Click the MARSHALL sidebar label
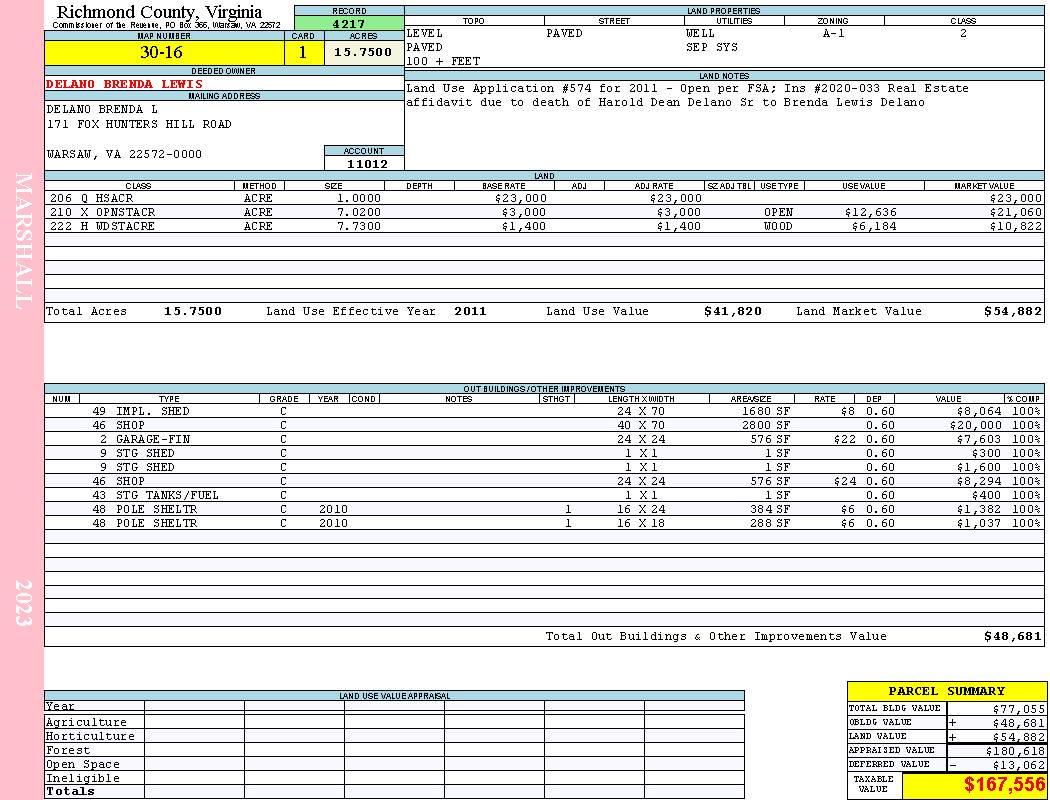This screenshot has height=800, width=1050. (23, 241)
